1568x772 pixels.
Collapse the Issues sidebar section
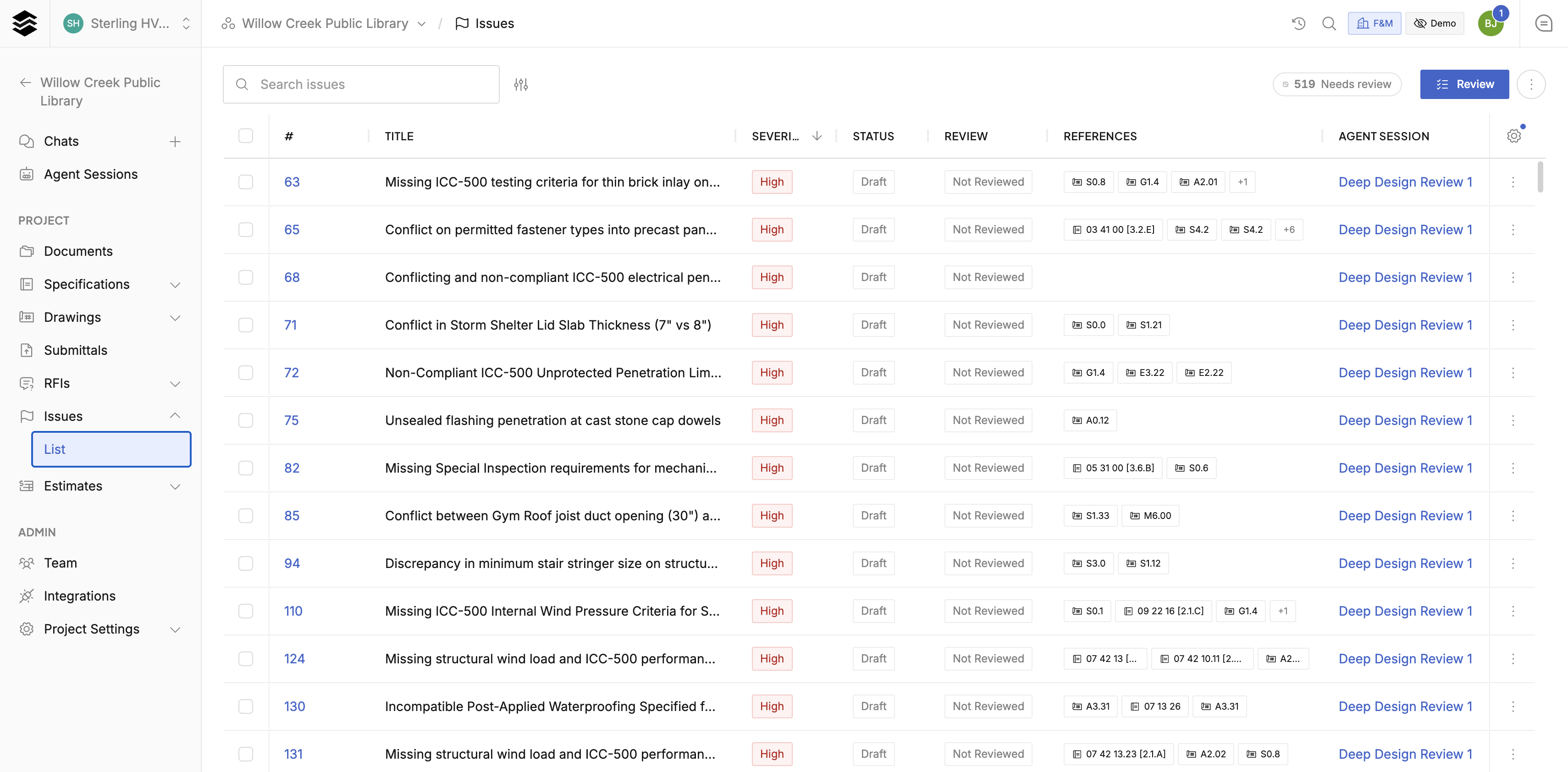175,416
